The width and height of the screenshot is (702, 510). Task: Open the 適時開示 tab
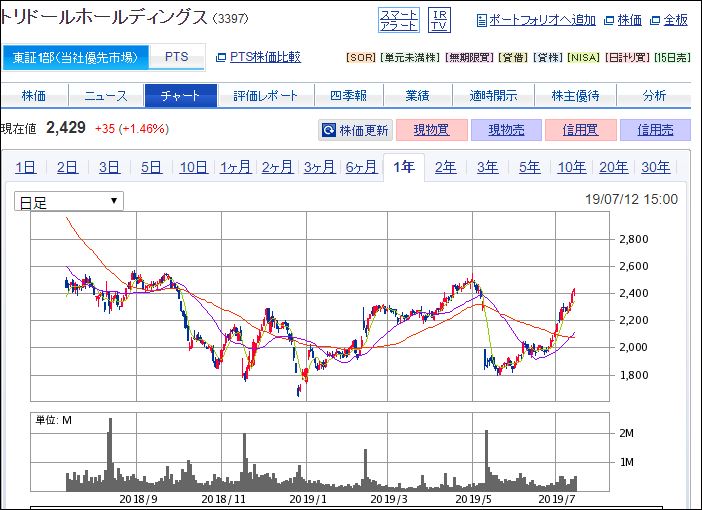(493, 95)
